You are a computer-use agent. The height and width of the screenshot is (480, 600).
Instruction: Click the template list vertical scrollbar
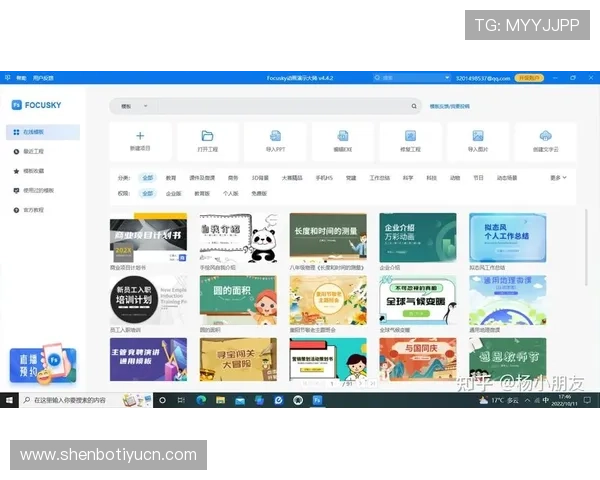click(586, 247)
